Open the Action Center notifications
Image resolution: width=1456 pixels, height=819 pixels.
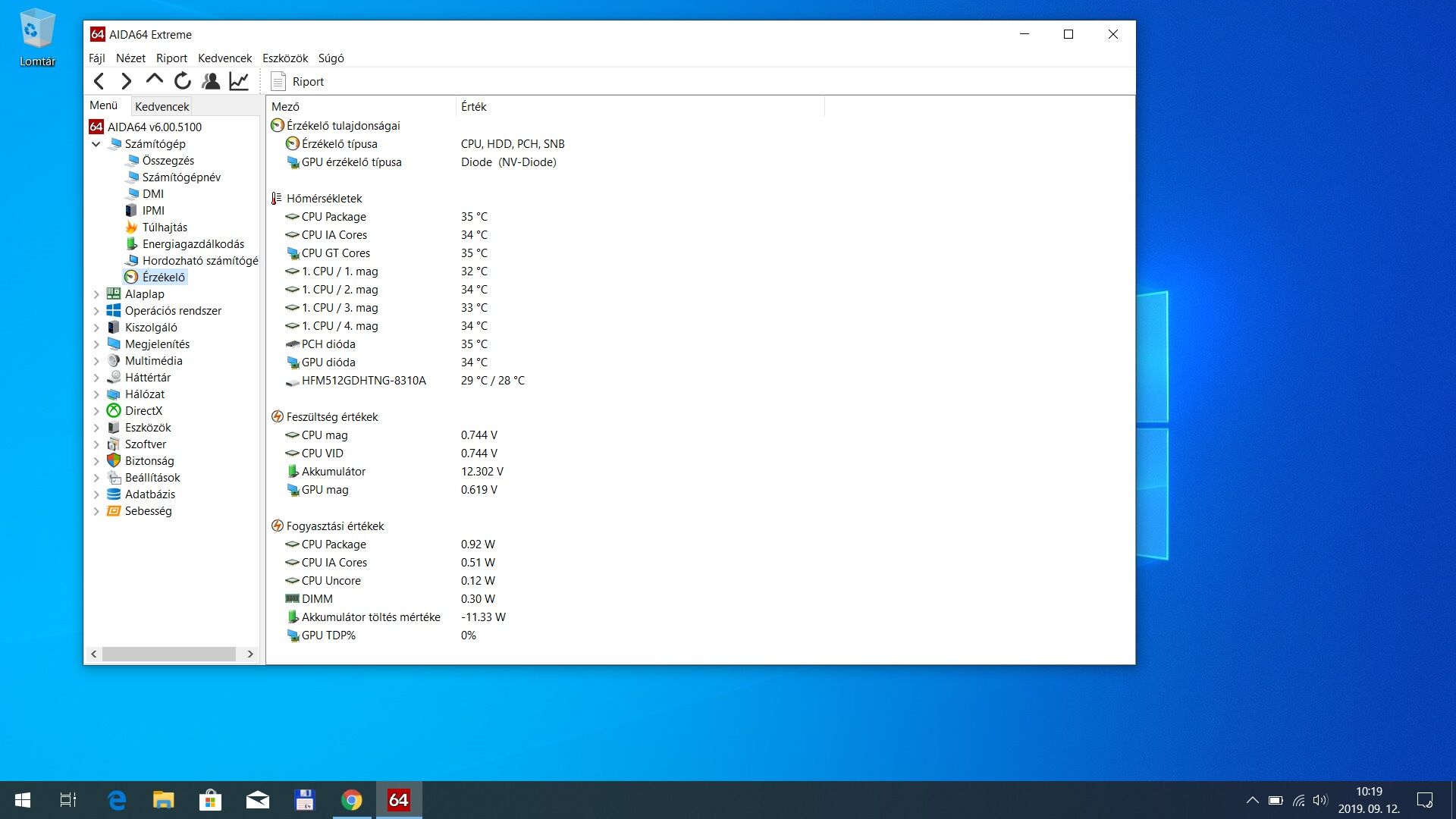1425,800
